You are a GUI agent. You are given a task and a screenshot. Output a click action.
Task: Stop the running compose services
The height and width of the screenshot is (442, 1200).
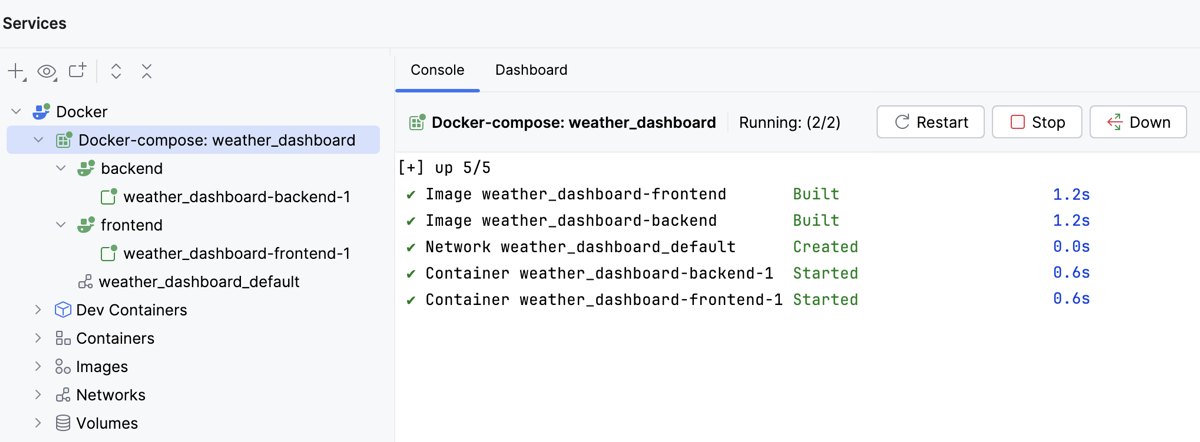(x=1037, y=122)
